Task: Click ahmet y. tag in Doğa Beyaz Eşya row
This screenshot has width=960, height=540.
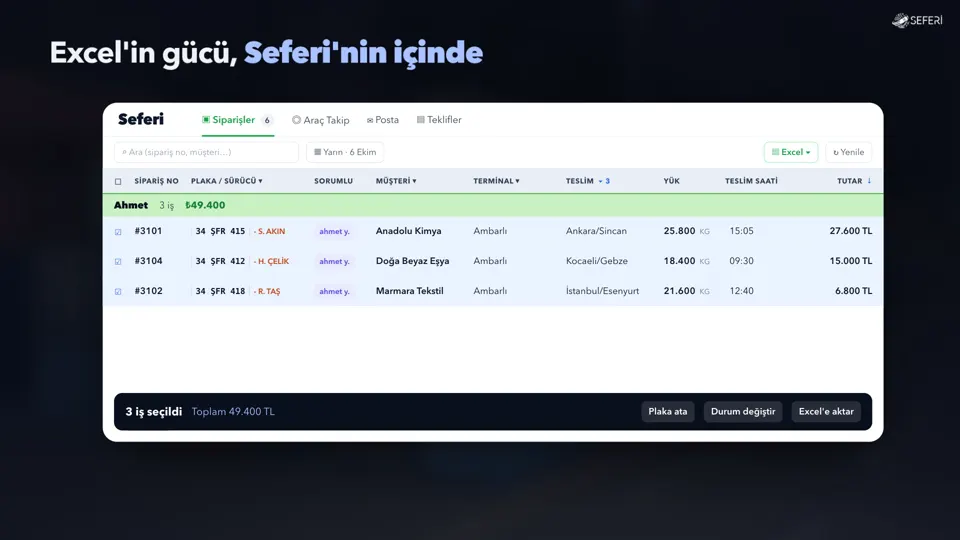Action: coord(334,261)
